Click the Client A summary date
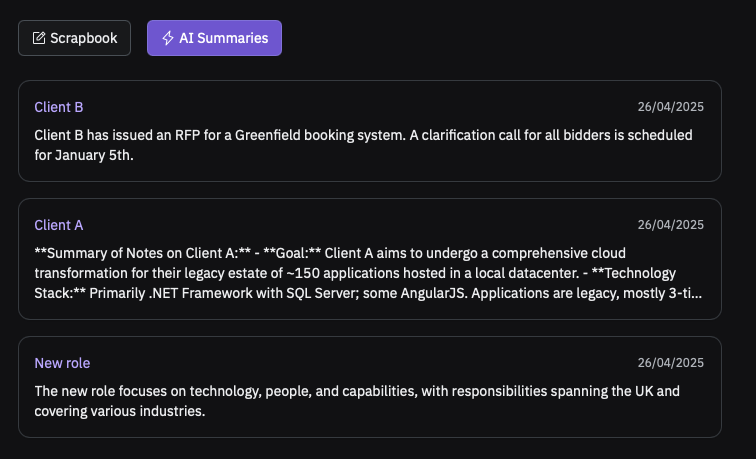 pyautogui.click(x=671, y=225)
